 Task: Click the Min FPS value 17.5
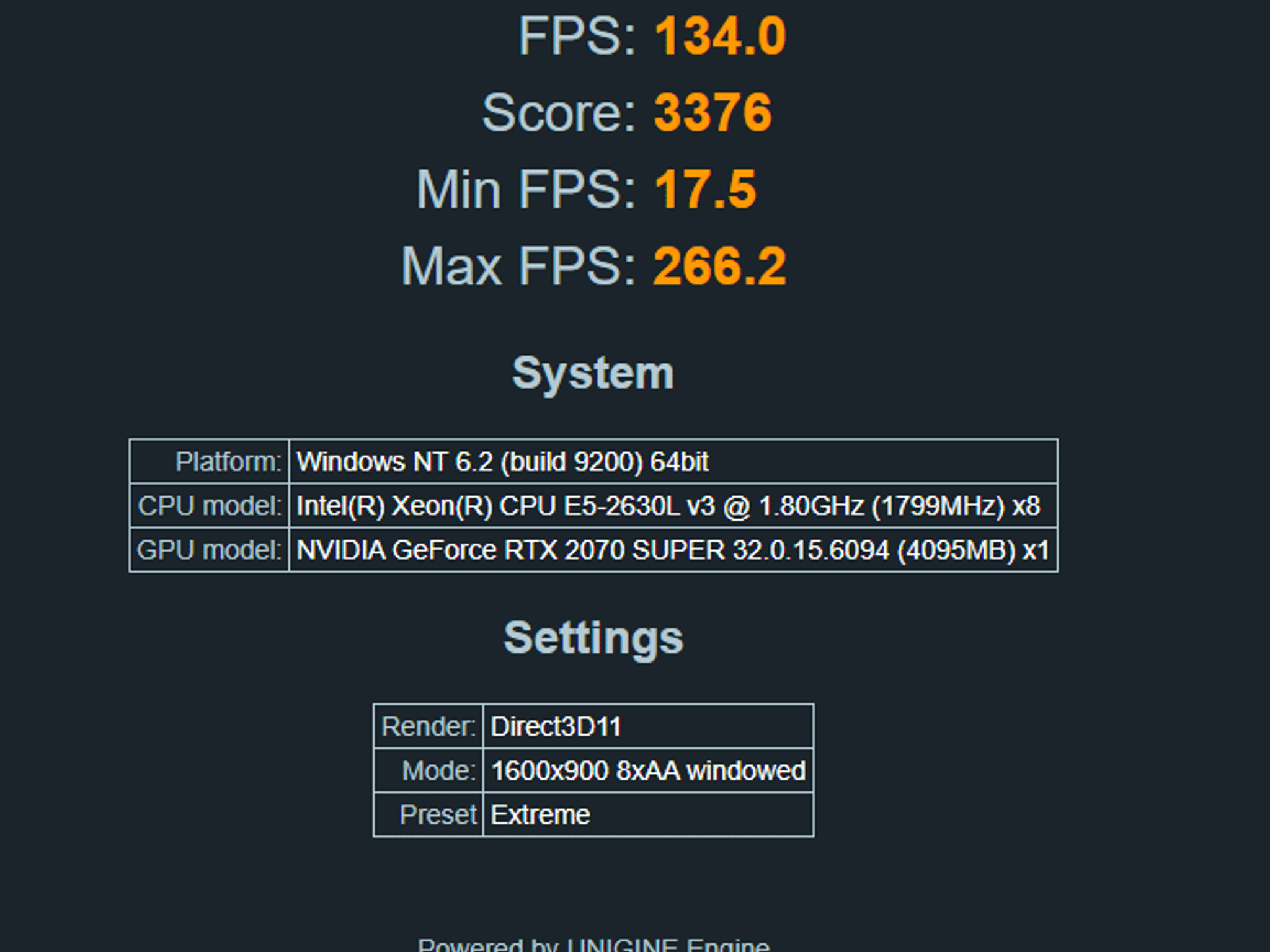[705, 190]
